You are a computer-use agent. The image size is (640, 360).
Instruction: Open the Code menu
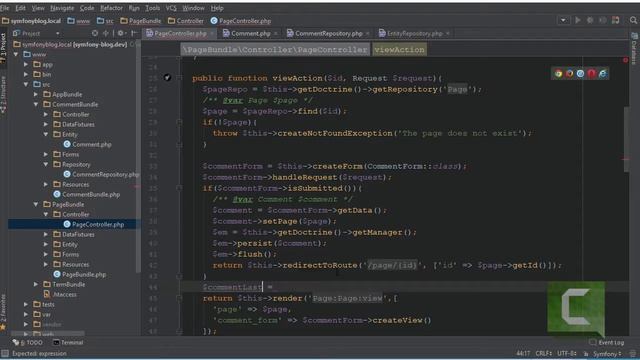tap(87, 8)
